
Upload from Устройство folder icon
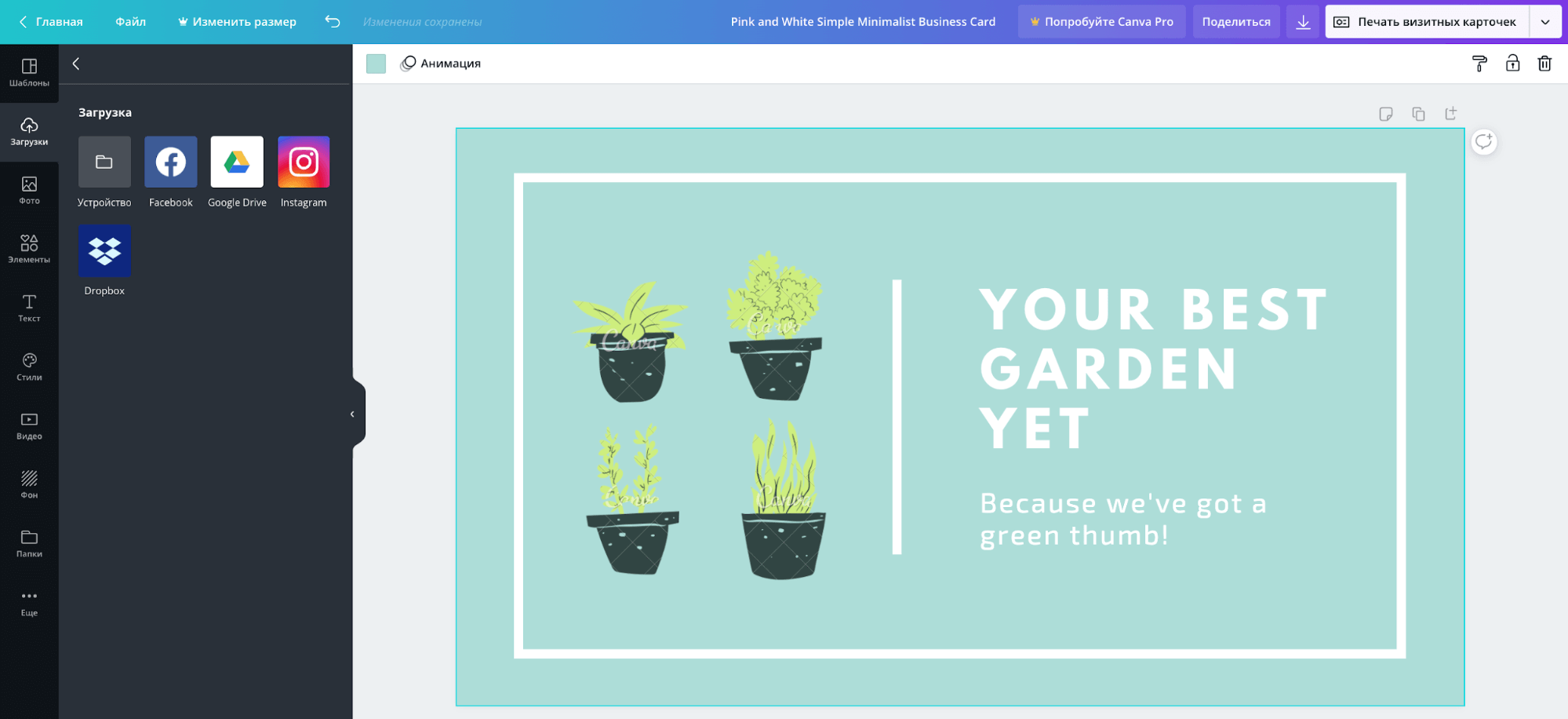[x=104, y=162]
